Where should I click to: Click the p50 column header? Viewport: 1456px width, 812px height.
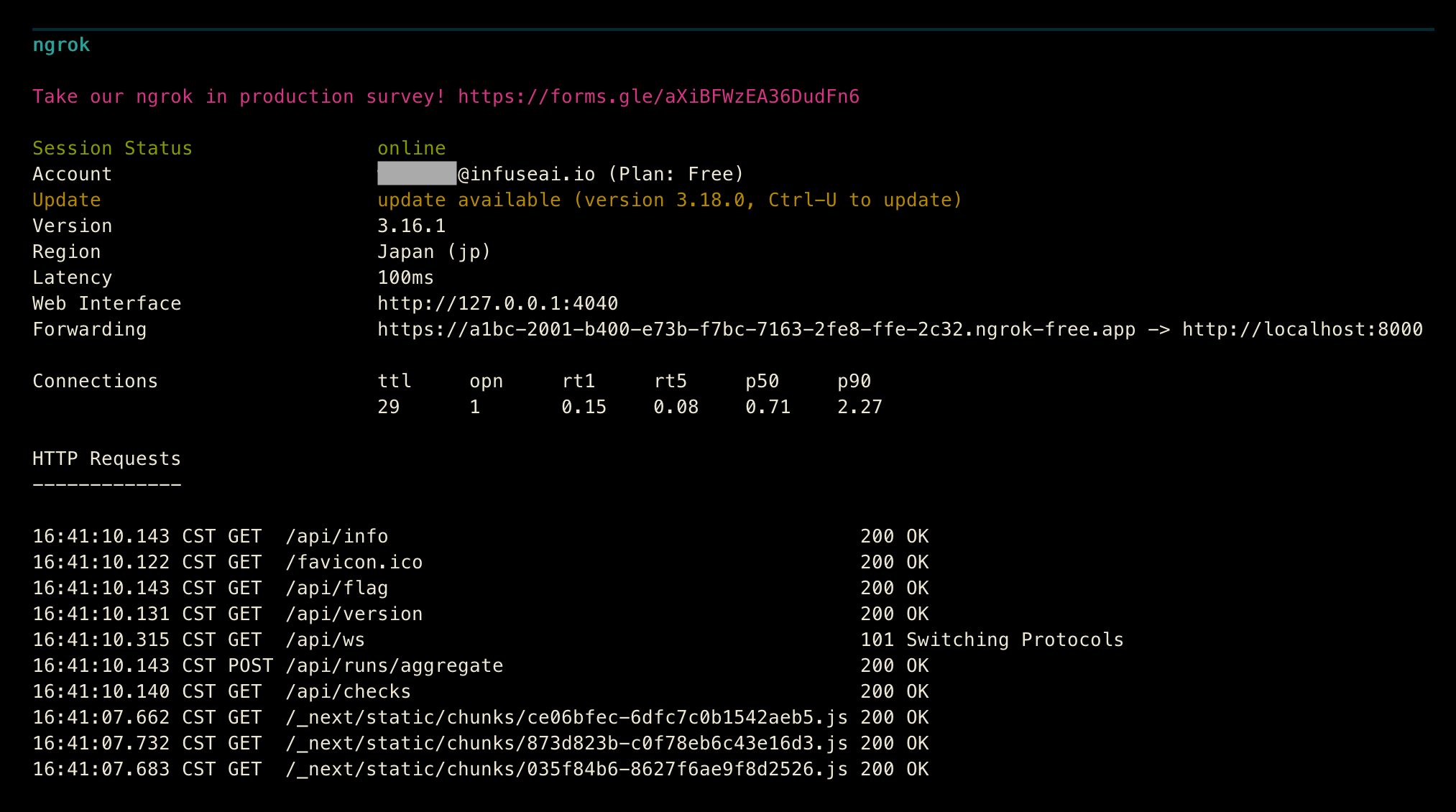pos(762,381)
